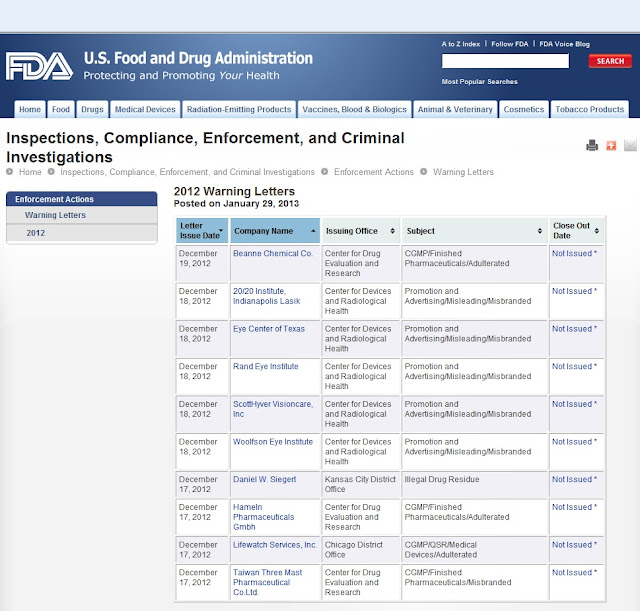Click Warning Letters breadcrumb link
This screenshot has height=611, width=640.
(463, 172)
